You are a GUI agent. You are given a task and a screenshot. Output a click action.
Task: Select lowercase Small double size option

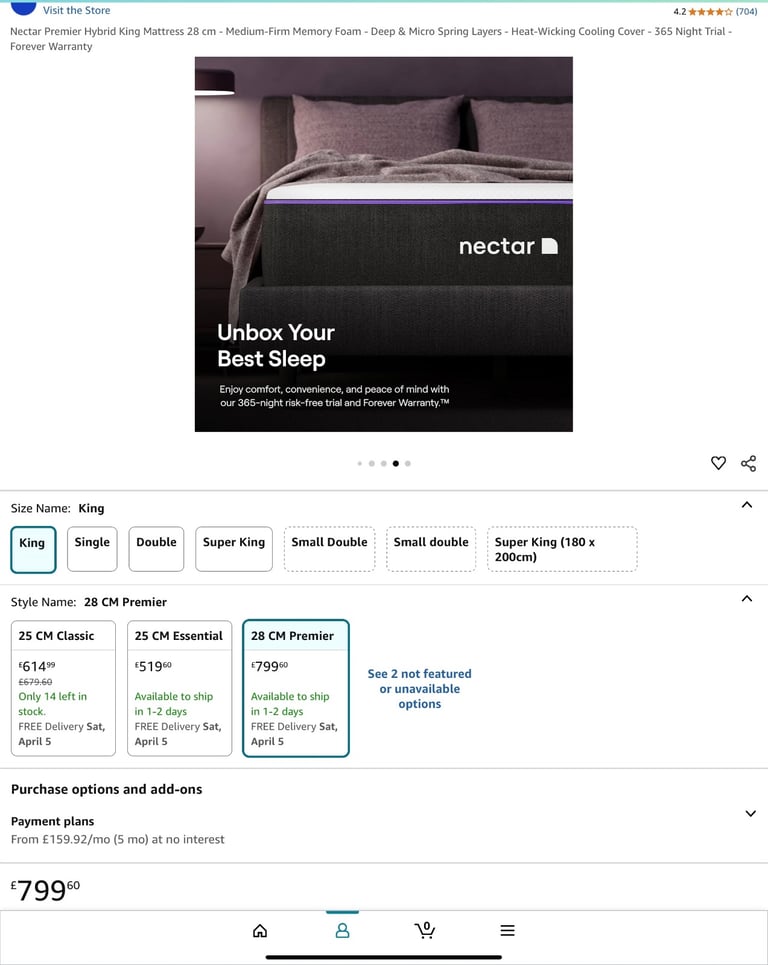pyautogui.click(x=431, y=549)
